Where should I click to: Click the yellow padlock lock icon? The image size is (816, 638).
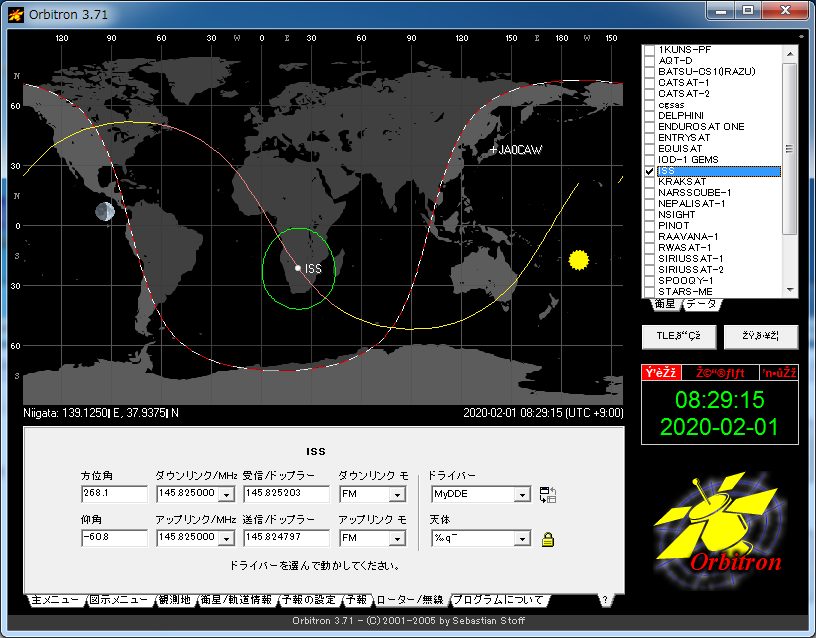(547, 539)
